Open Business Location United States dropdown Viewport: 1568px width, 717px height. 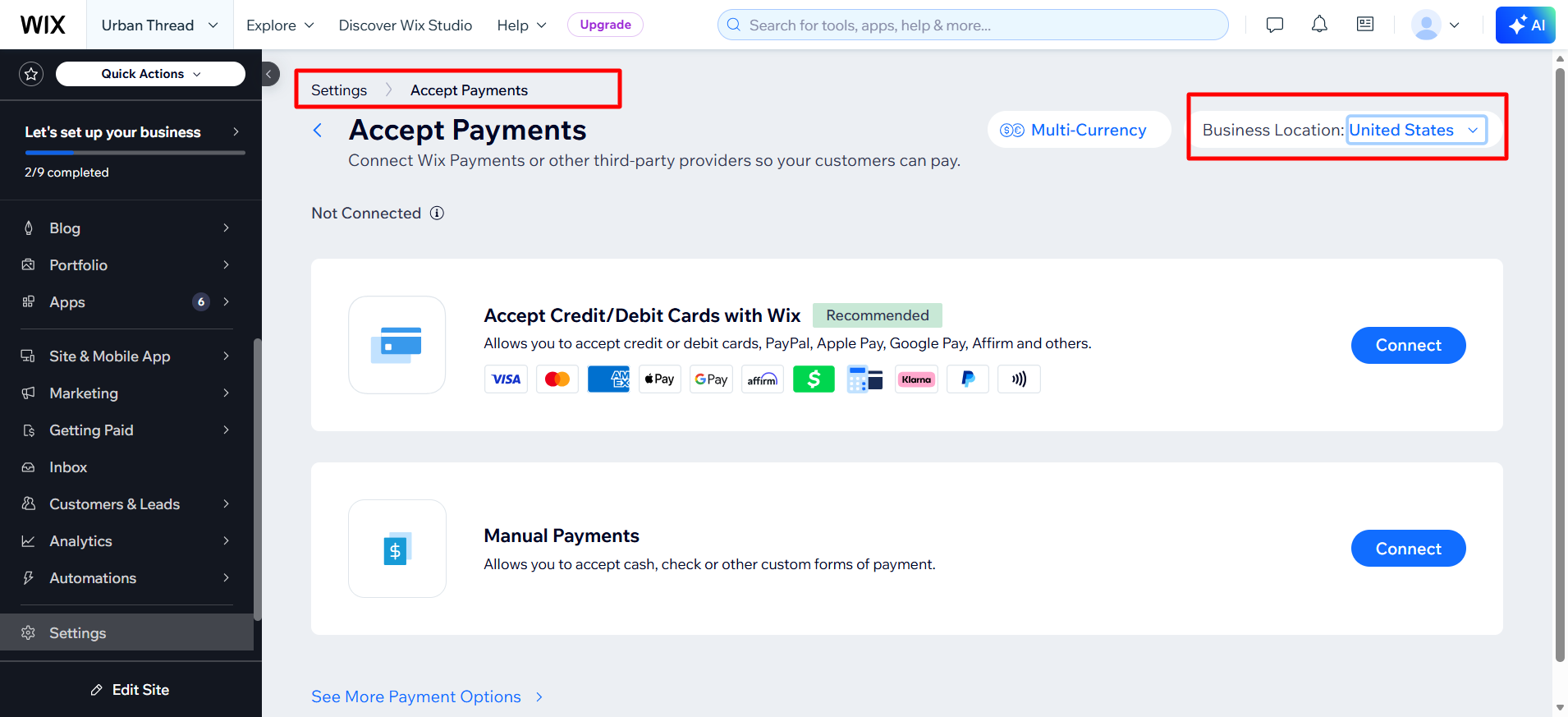coord(1417,130)
